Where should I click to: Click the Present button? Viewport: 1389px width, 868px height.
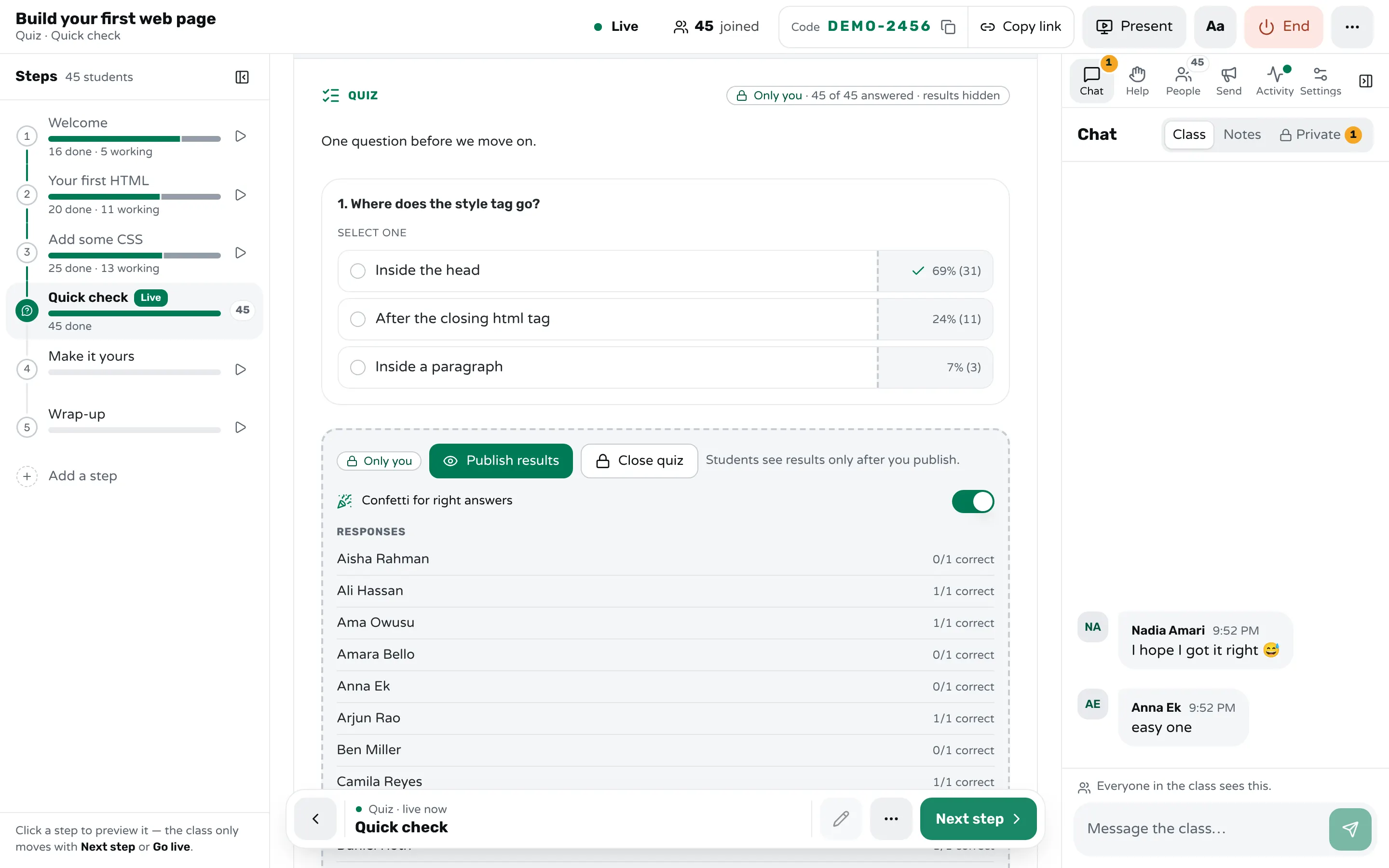point(1133,27)
